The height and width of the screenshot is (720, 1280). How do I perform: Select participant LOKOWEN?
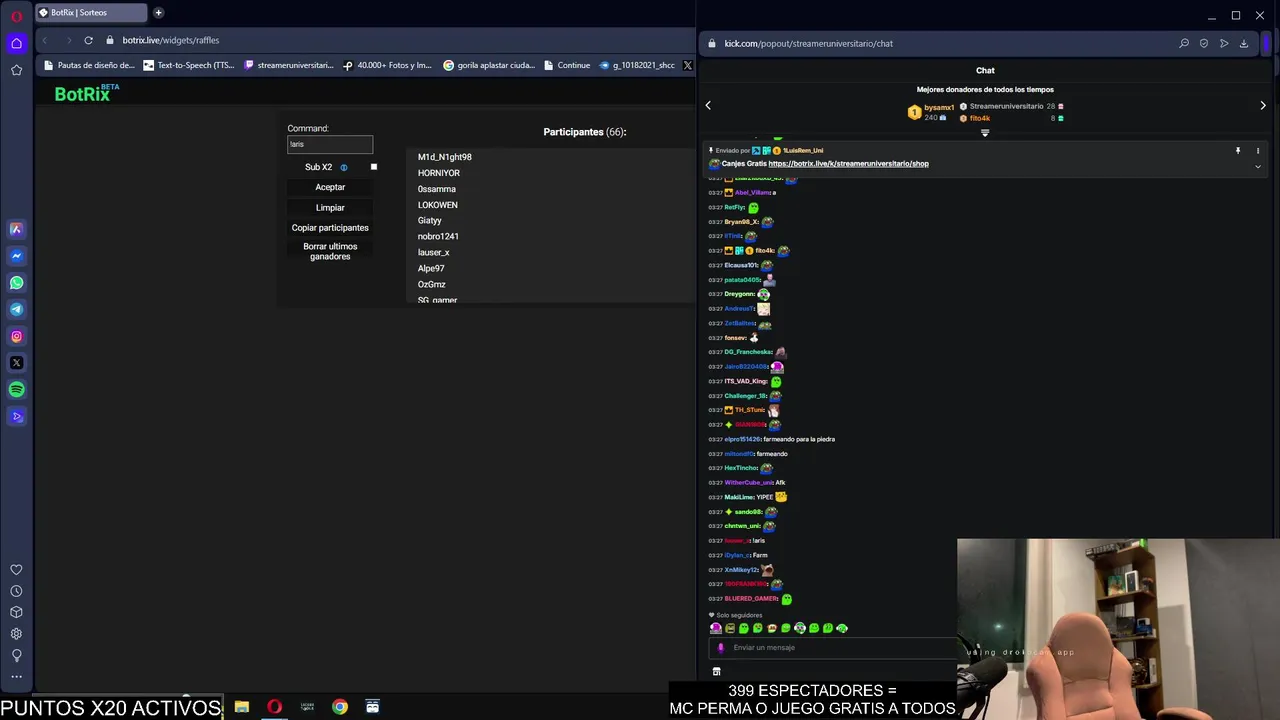click(437, 205)
